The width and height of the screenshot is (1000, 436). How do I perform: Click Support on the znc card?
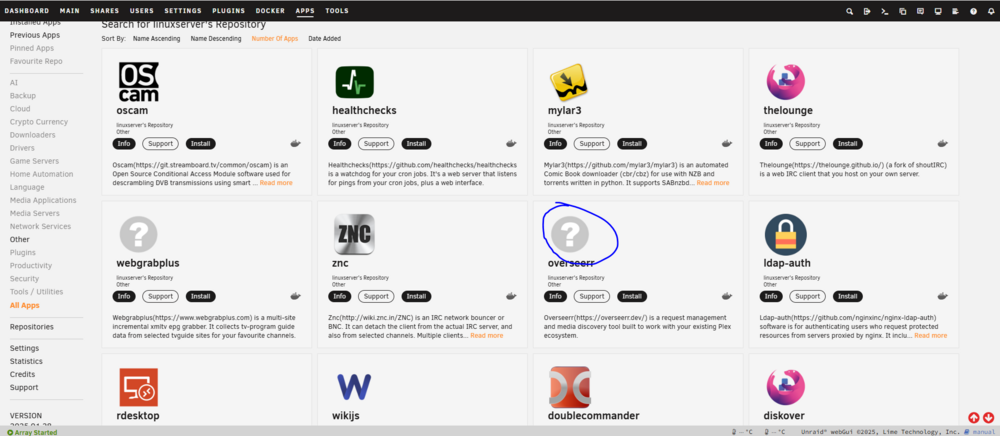pos(376,296)
